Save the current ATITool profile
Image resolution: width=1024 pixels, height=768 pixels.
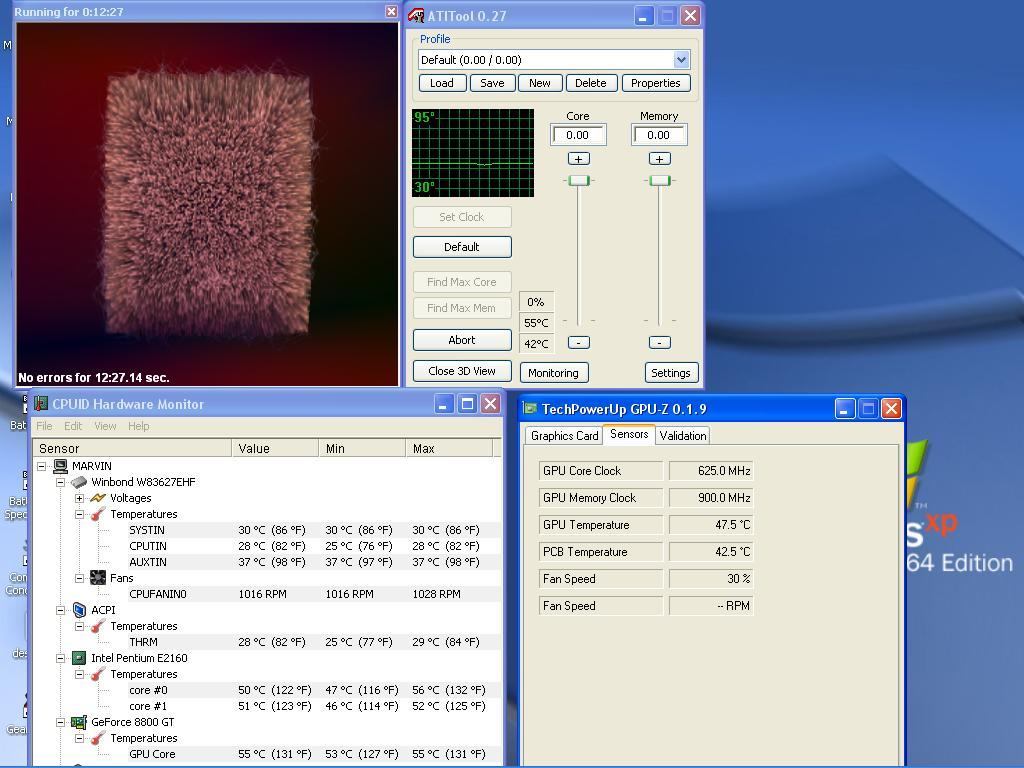coord(492,83)
